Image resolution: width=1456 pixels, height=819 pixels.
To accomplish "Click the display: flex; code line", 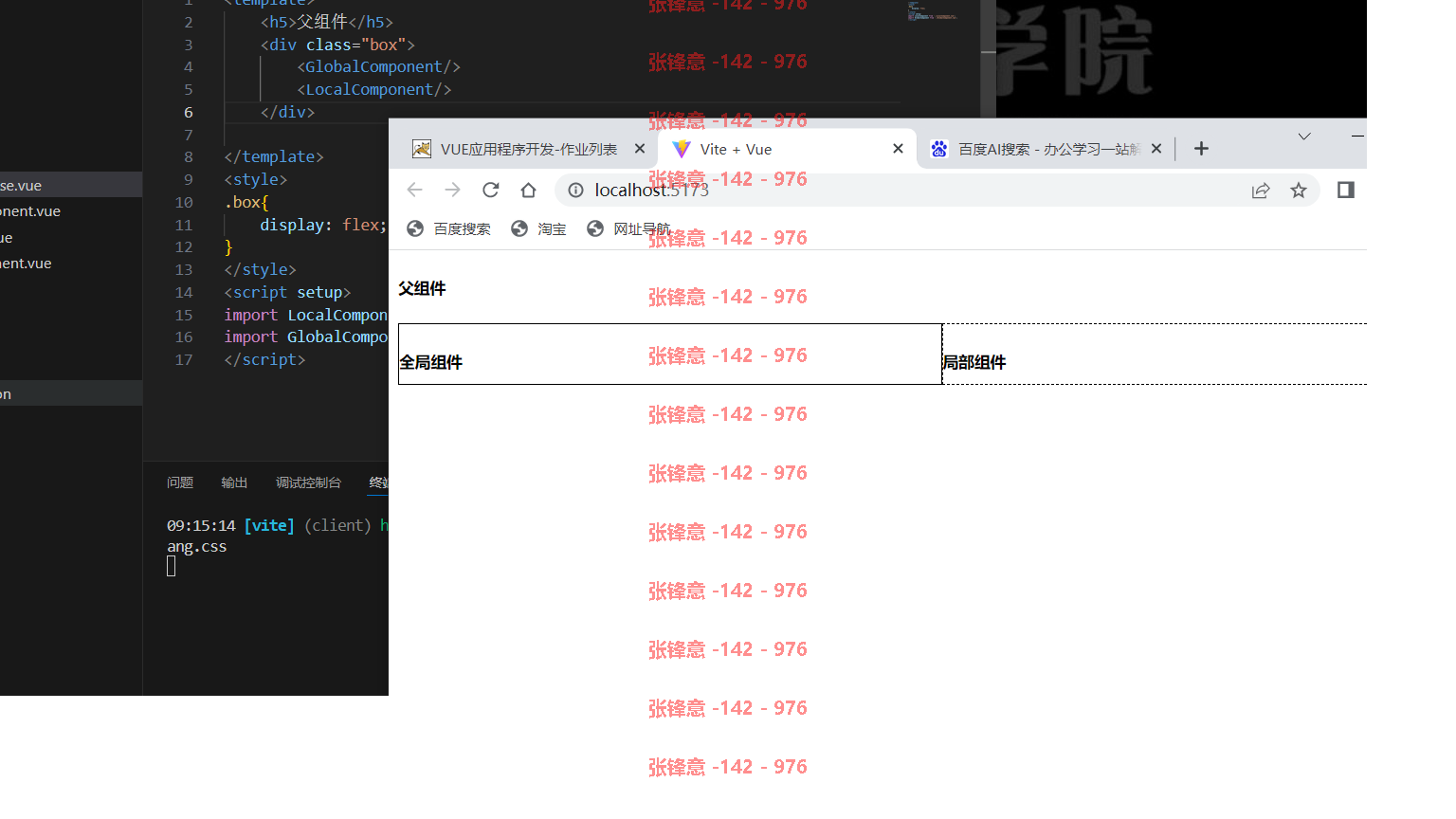I will point(323,225).
